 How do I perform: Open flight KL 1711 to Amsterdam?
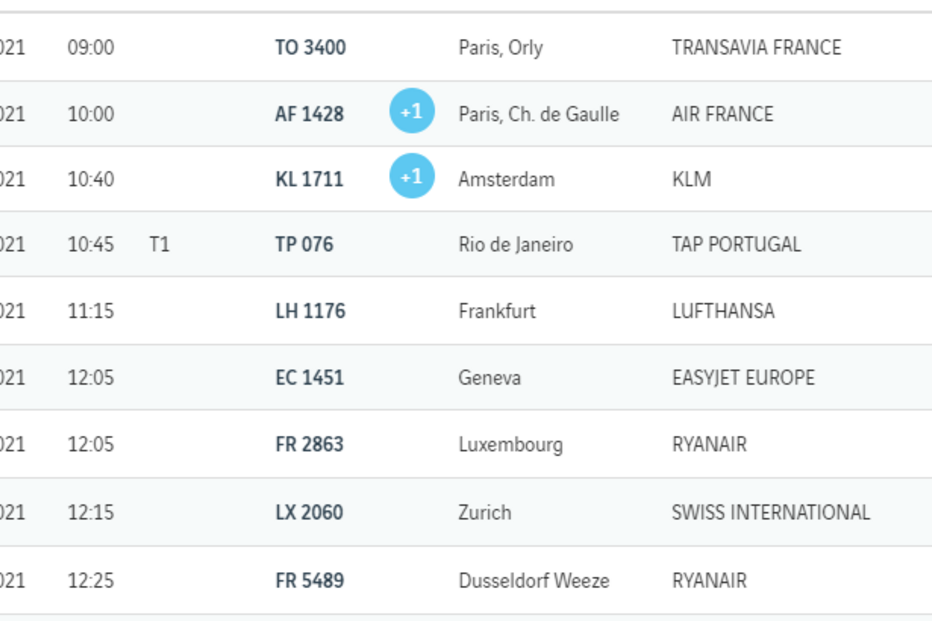(309, 179)
